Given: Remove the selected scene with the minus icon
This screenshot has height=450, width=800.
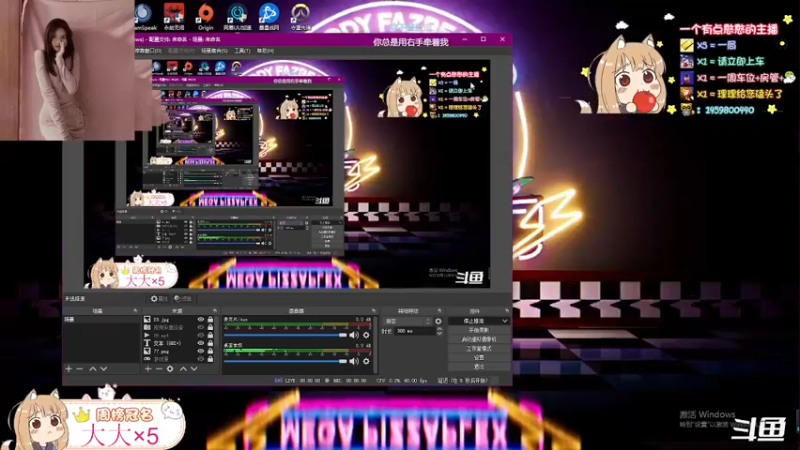Looking at the screenshot, I should click(x=80, y=368).
